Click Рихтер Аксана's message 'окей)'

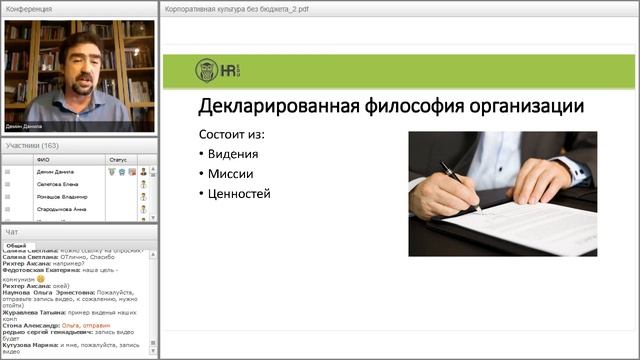[x=61, y=286]
